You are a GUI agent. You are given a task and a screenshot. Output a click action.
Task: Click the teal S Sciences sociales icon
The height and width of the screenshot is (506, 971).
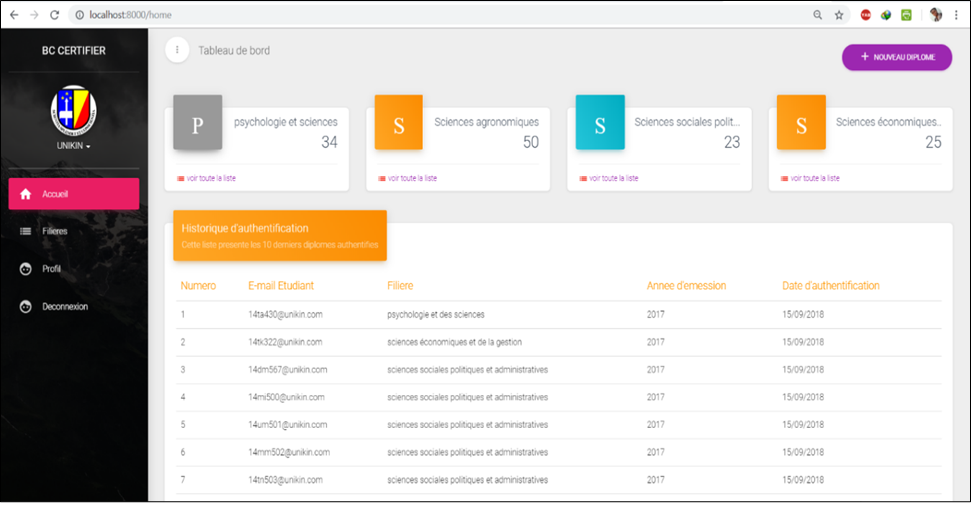coord(600,124)
